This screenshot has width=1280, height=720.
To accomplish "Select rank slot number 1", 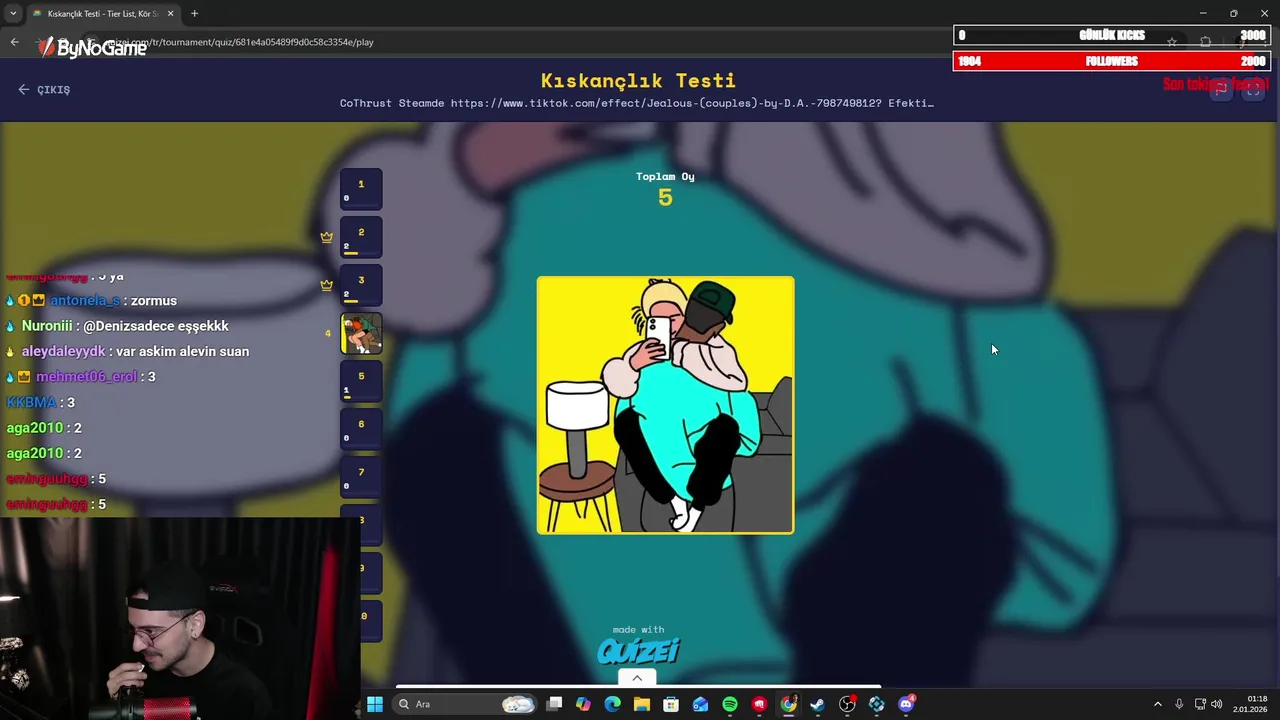I will [x=361, y=190].
